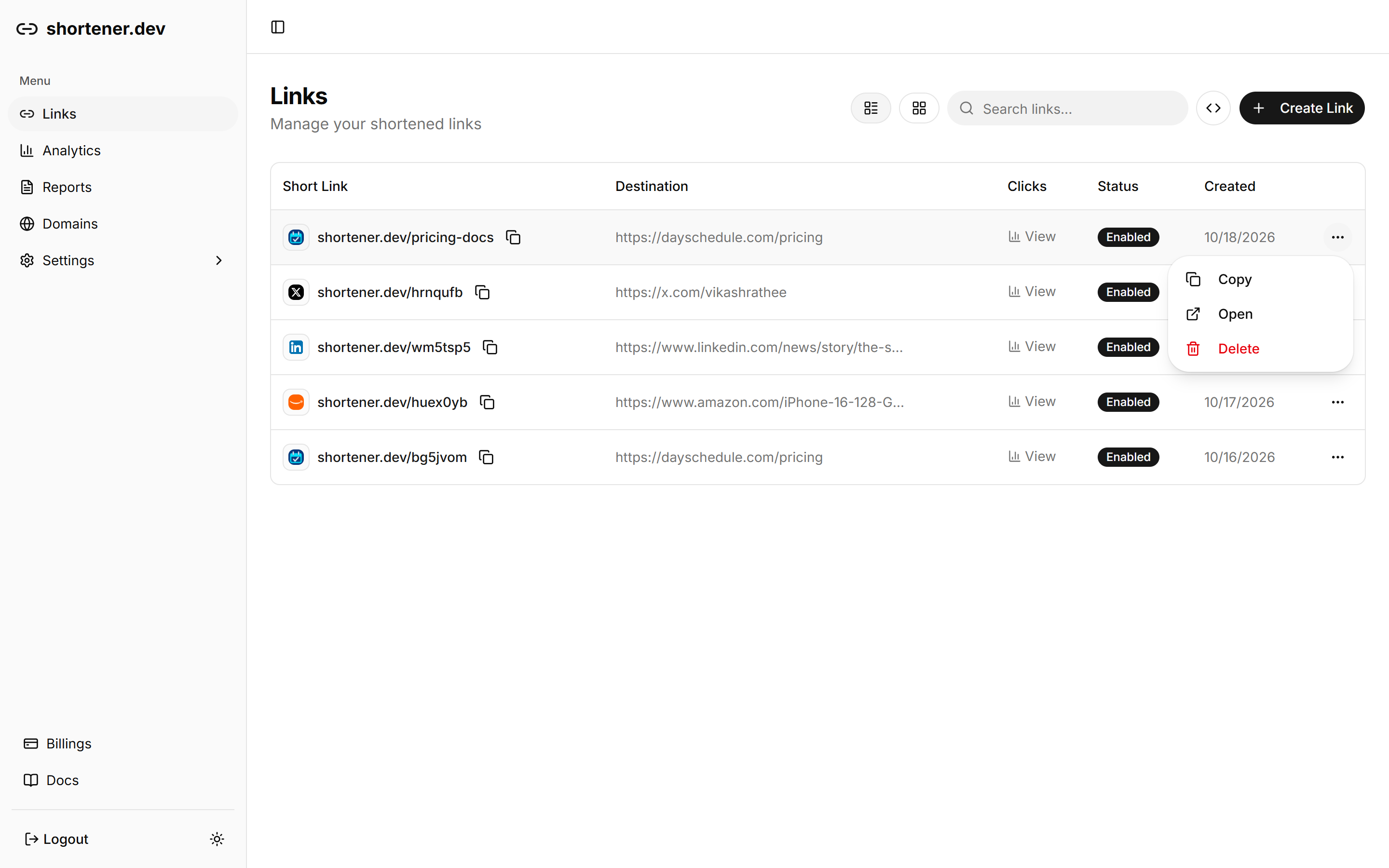Open Links in the sidebar menu
This screenshot has height=868, width=1389.
[123, 114]
